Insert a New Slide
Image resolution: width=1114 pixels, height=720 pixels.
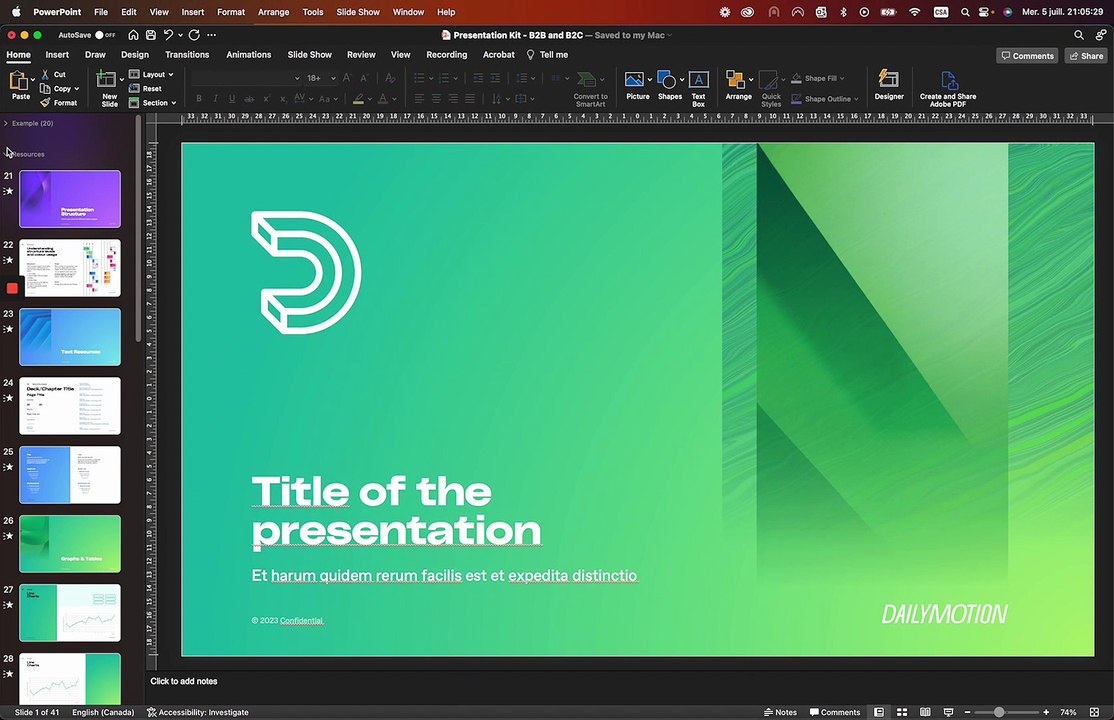107,88
